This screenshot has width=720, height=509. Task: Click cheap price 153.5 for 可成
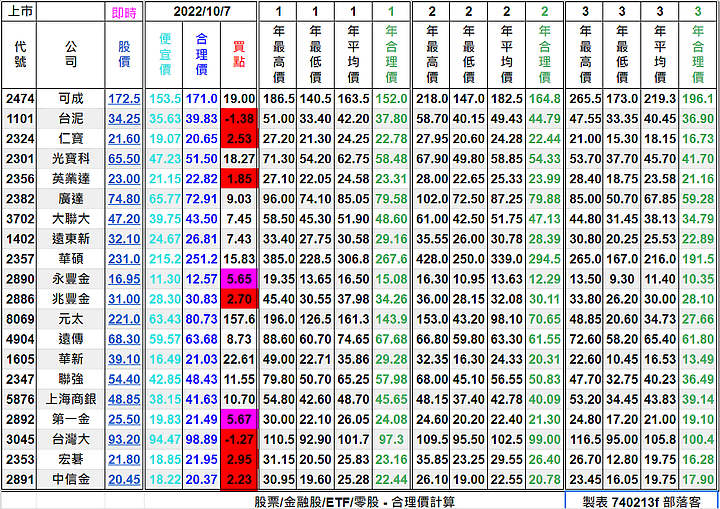coord(165,99)
